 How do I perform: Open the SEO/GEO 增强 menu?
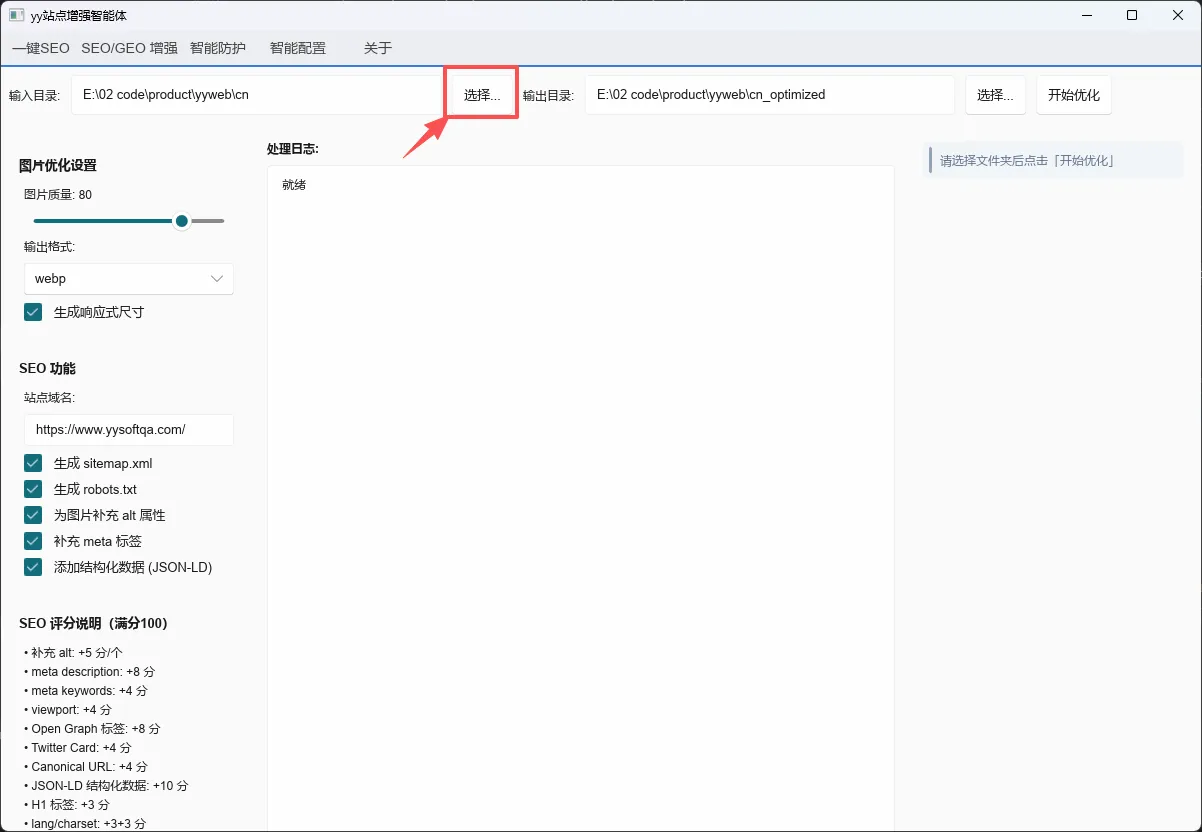129,48
